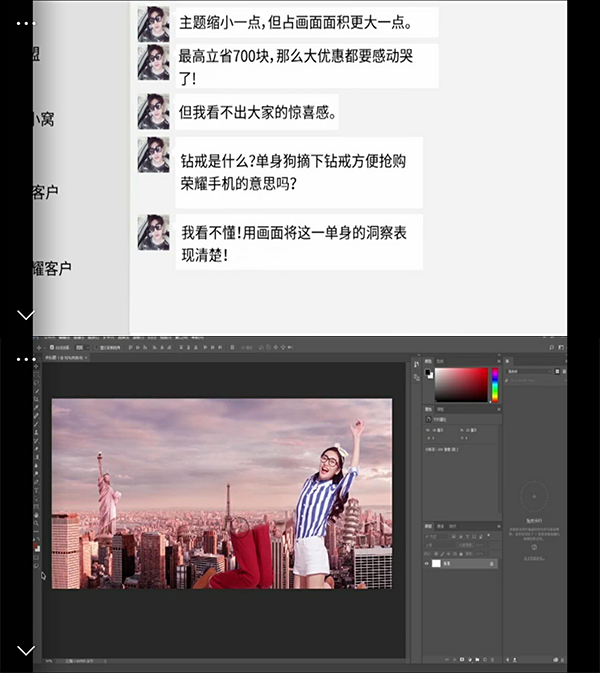The width and height of the screenshot is (600, 673).
Task: Open the layer blend mode dropdown
Action: click(440, 545)
